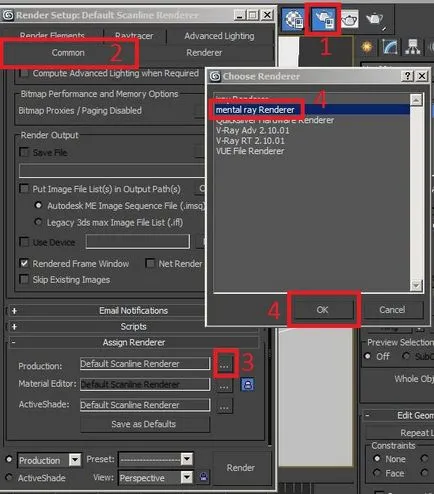434x494 pixels.
Task: Enable the Net Render checkbox
Action: pos(150,263)
